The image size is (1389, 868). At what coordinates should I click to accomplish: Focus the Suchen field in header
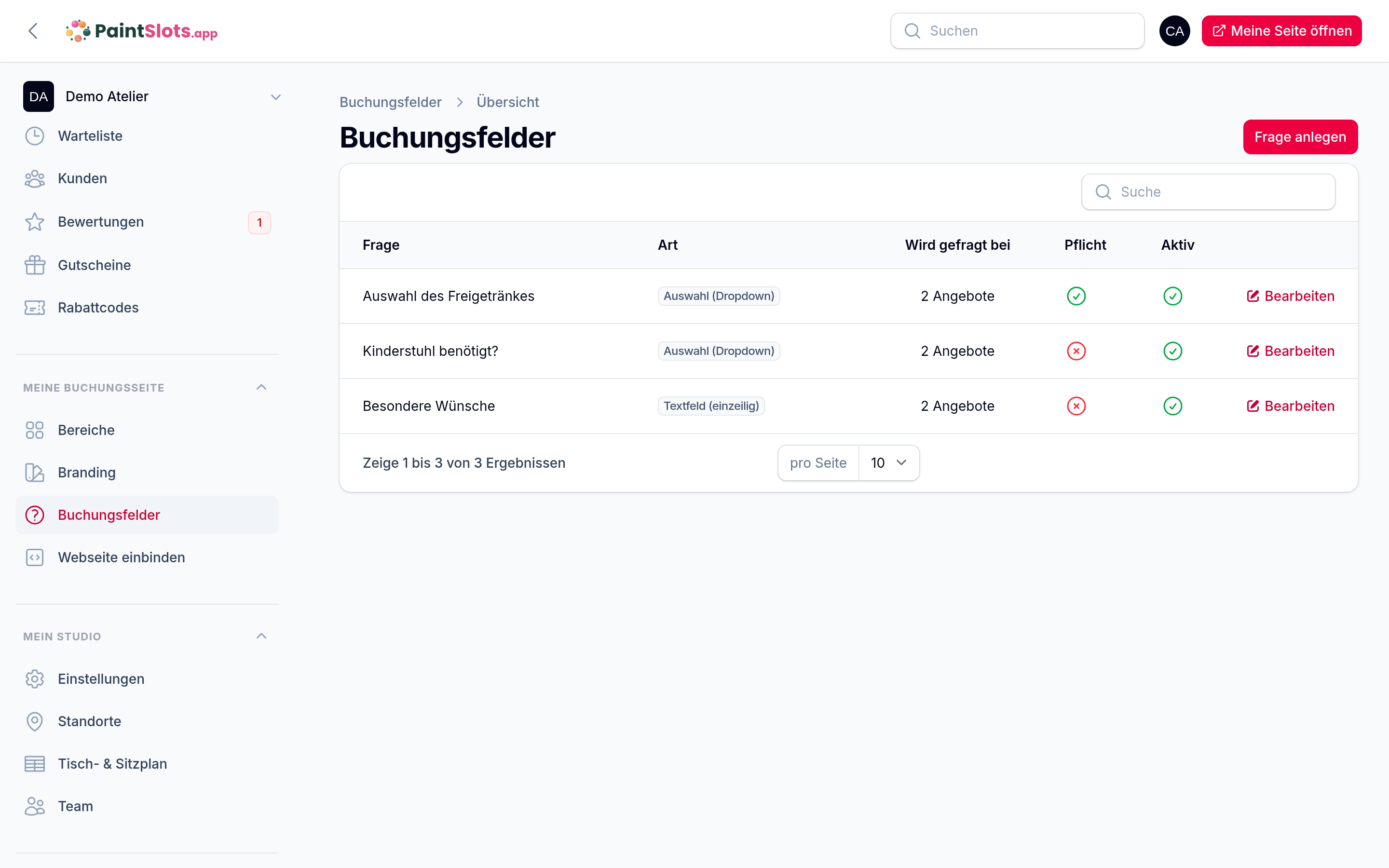point(1017,31)
